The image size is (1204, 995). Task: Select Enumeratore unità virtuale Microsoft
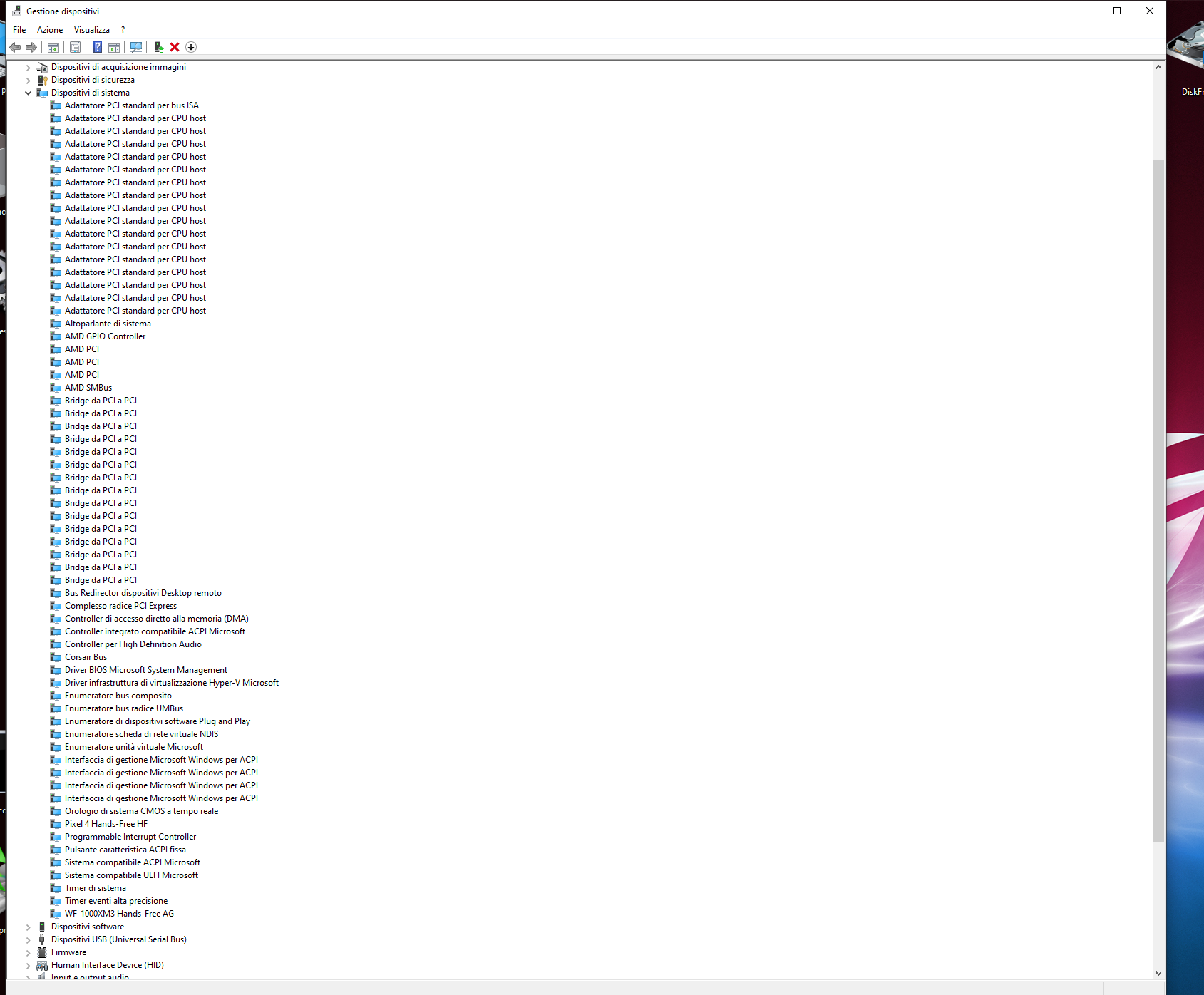(x=134, y=747)
